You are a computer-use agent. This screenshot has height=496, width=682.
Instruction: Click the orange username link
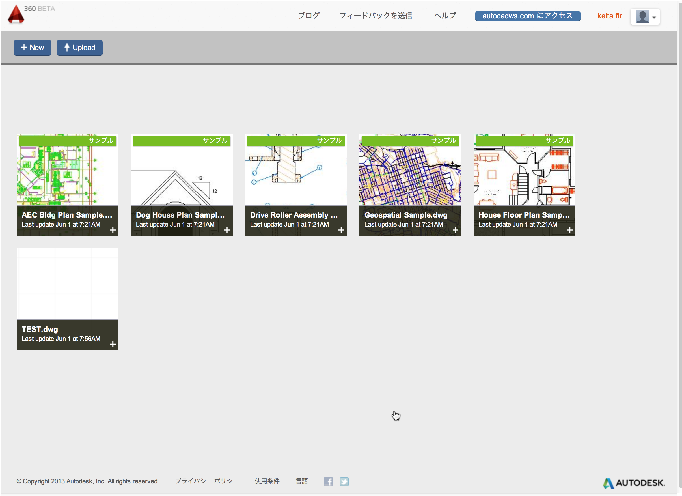[610, 16]
